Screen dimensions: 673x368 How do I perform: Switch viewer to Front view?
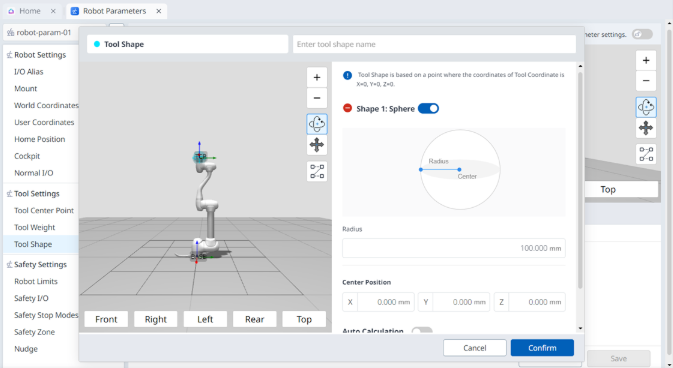pyautogui.click(x=106, y=319)
